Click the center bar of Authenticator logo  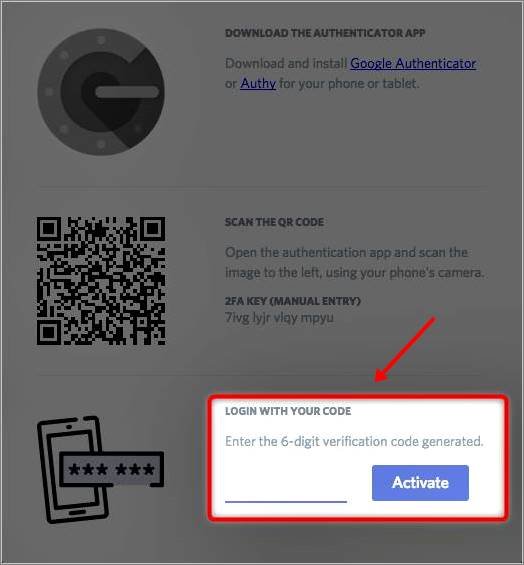point(127,92)
